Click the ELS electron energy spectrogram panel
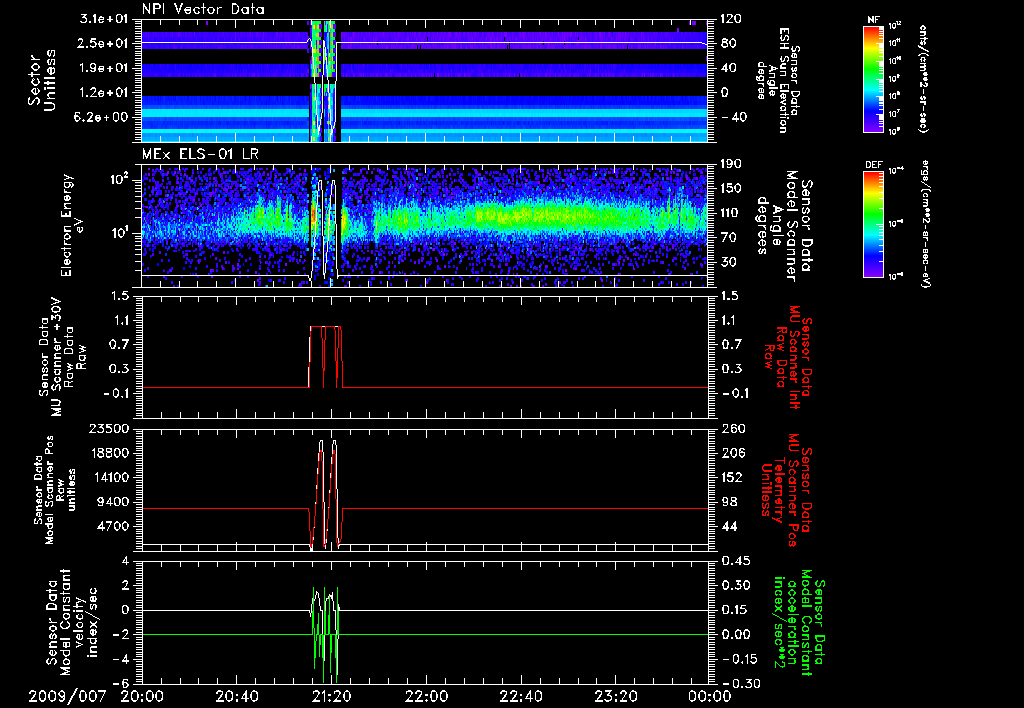 tap(425, 225)
